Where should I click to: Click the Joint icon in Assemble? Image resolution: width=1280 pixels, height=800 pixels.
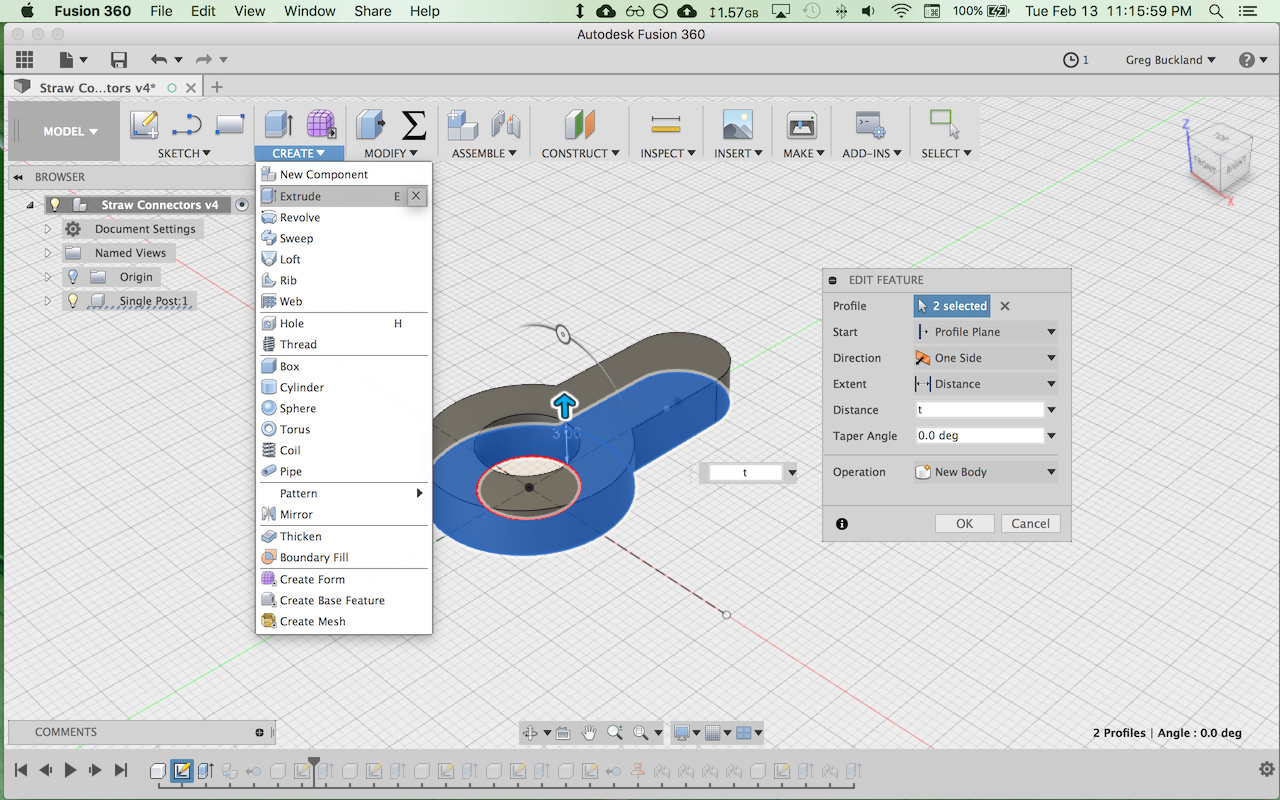point(506,125)
